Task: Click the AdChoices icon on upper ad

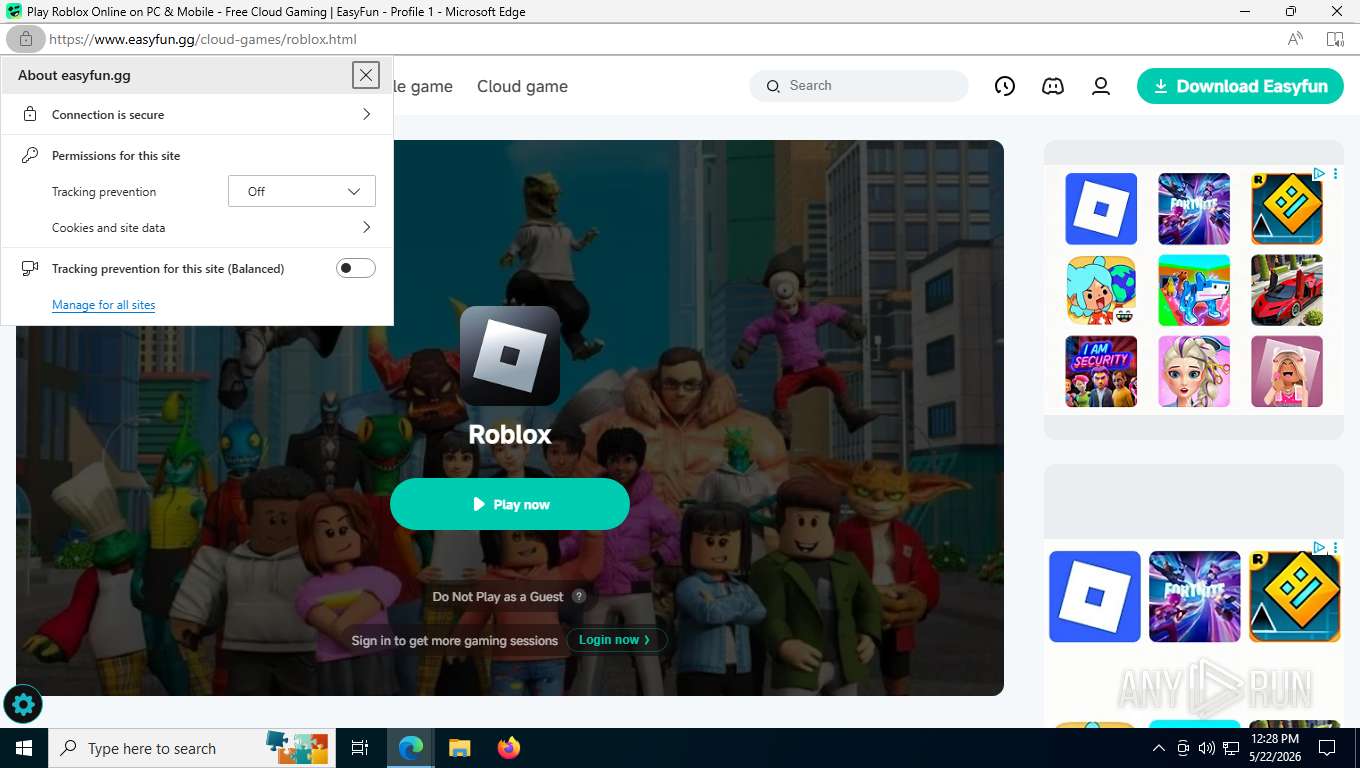Action: point(1319,173)
